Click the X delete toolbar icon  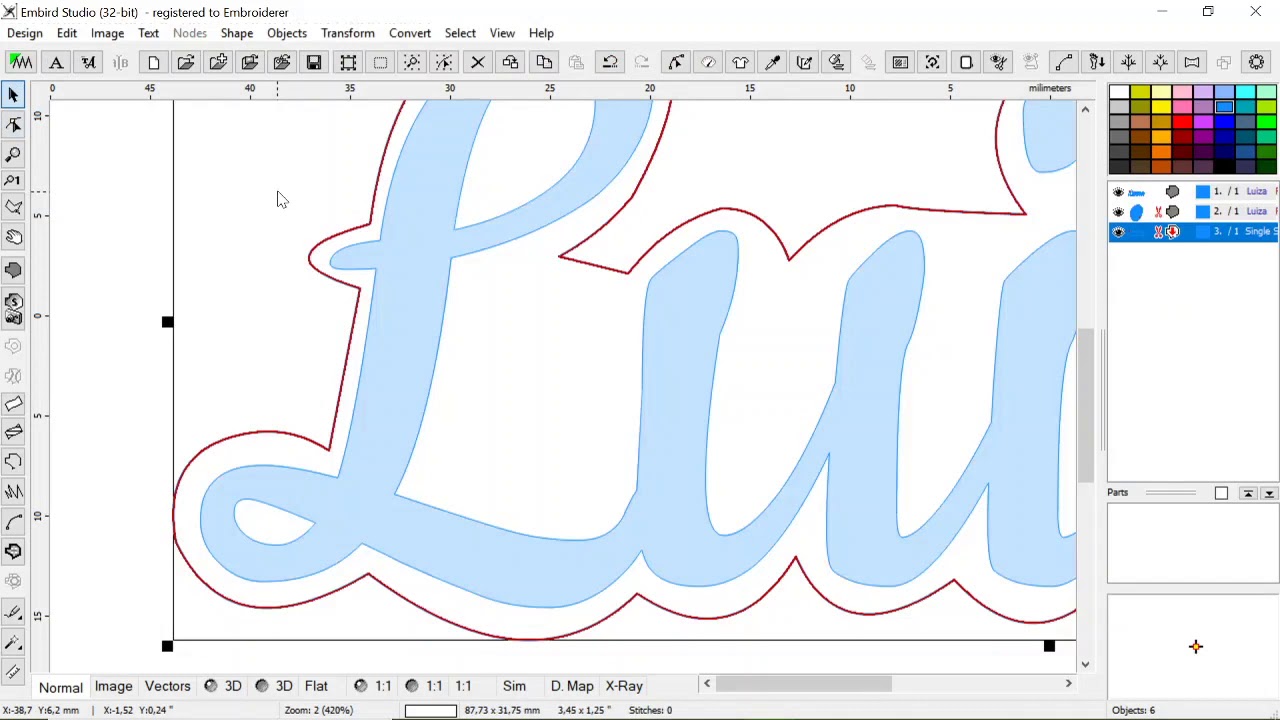point(478,62)
